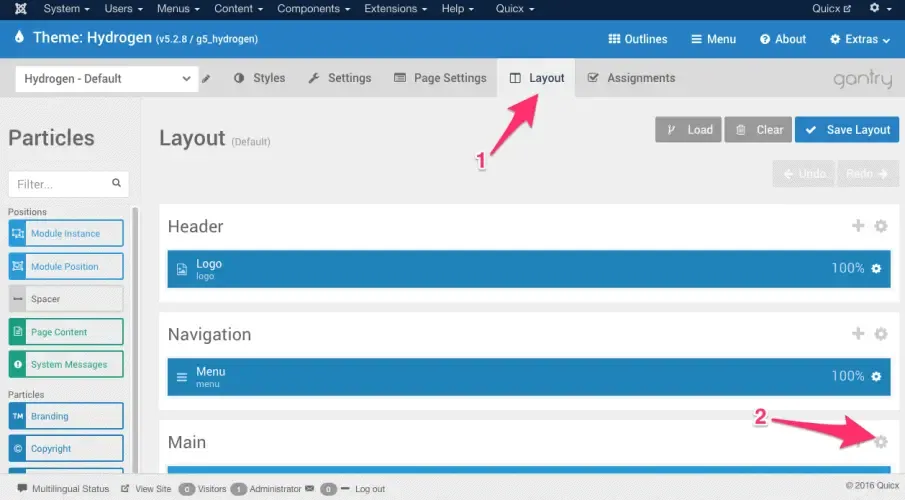Image resolution: width=905 pixels, height=500 pixels.
Task: Click search icon in particle filter
Action: [117, 183]
